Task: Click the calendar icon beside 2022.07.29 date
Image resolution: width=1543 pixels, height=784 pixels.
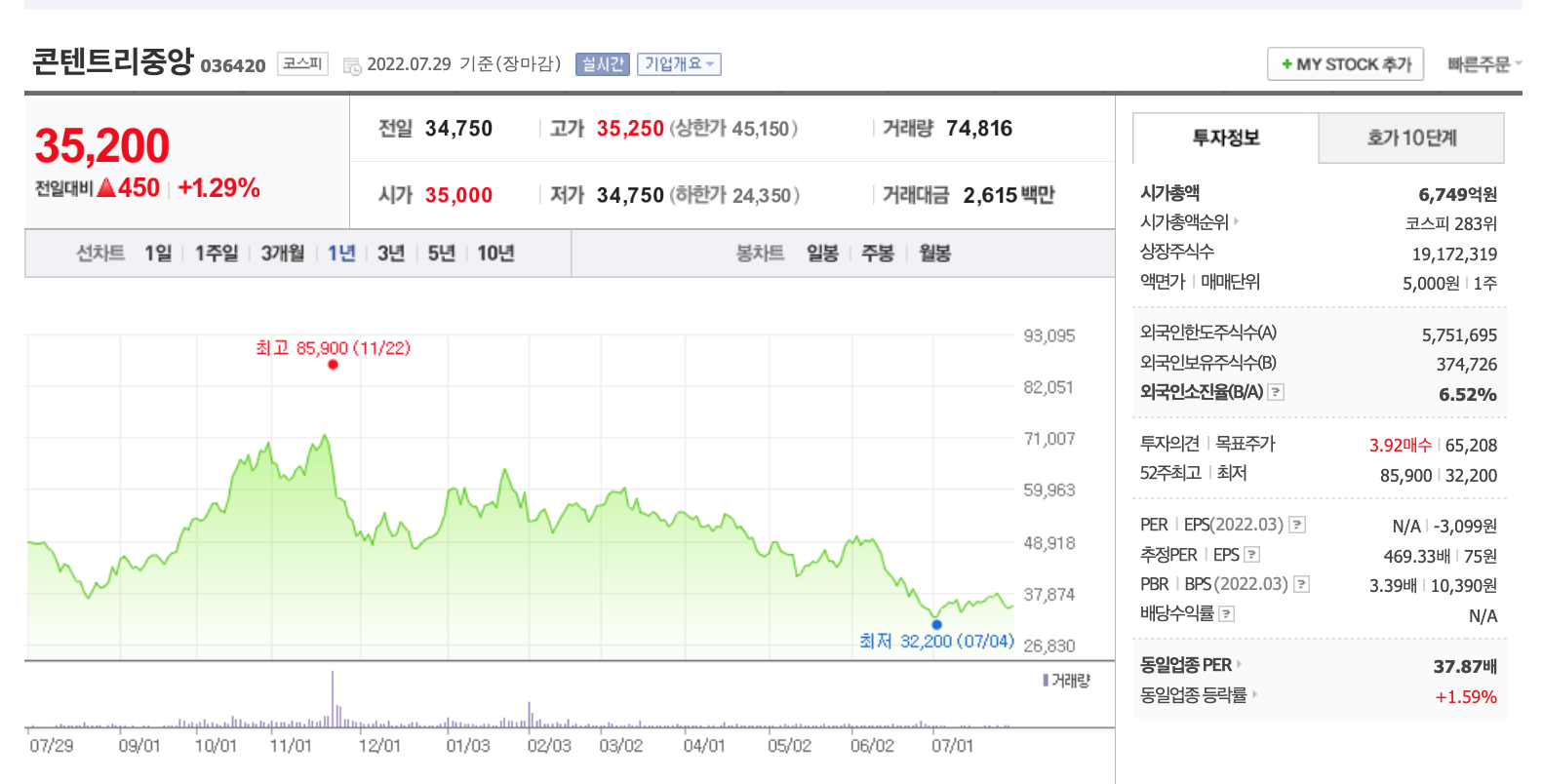Action: (x=352, y=65)
